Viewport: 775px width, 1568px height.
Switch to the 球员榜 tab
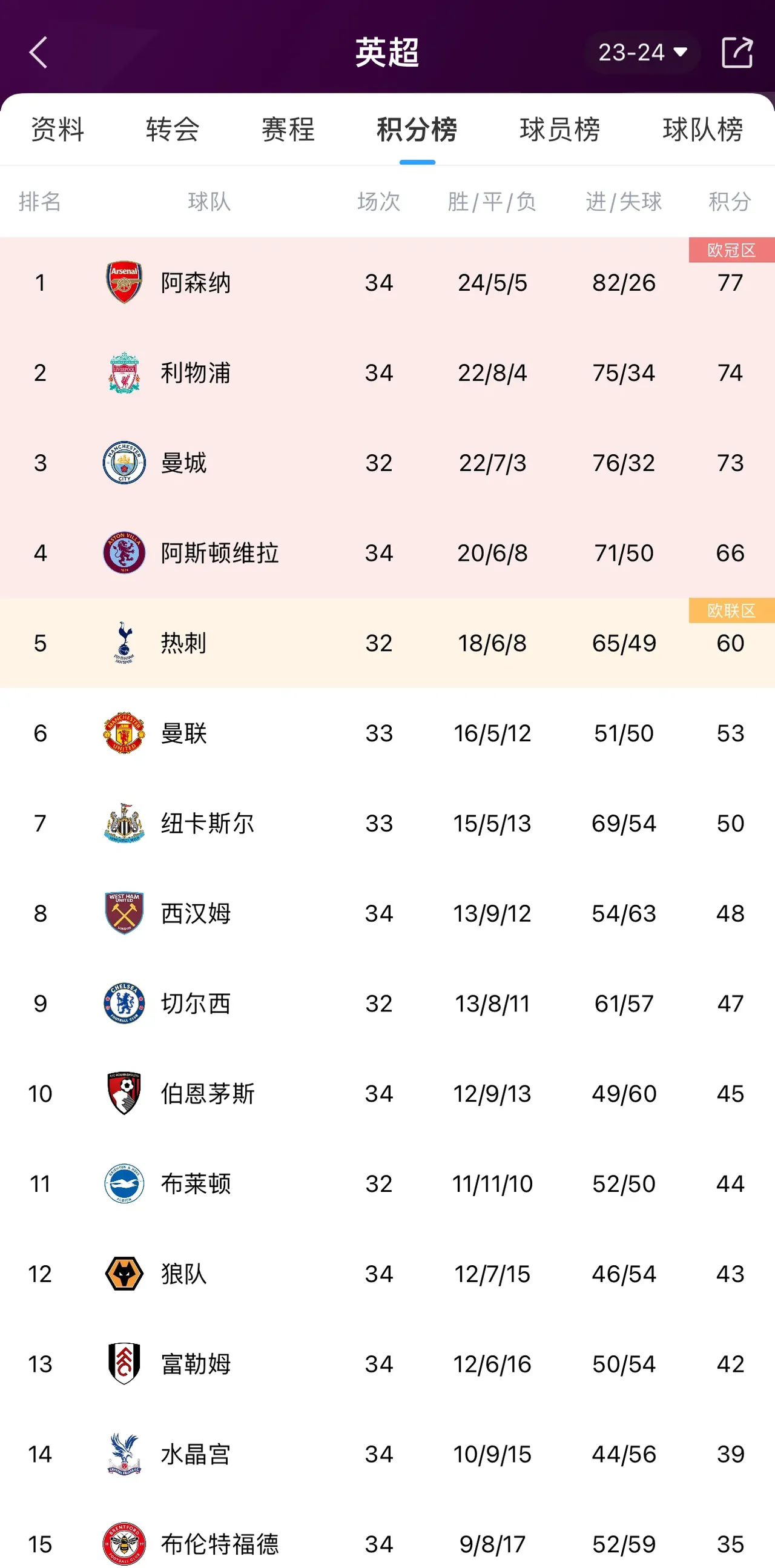[x=560, y=130]
